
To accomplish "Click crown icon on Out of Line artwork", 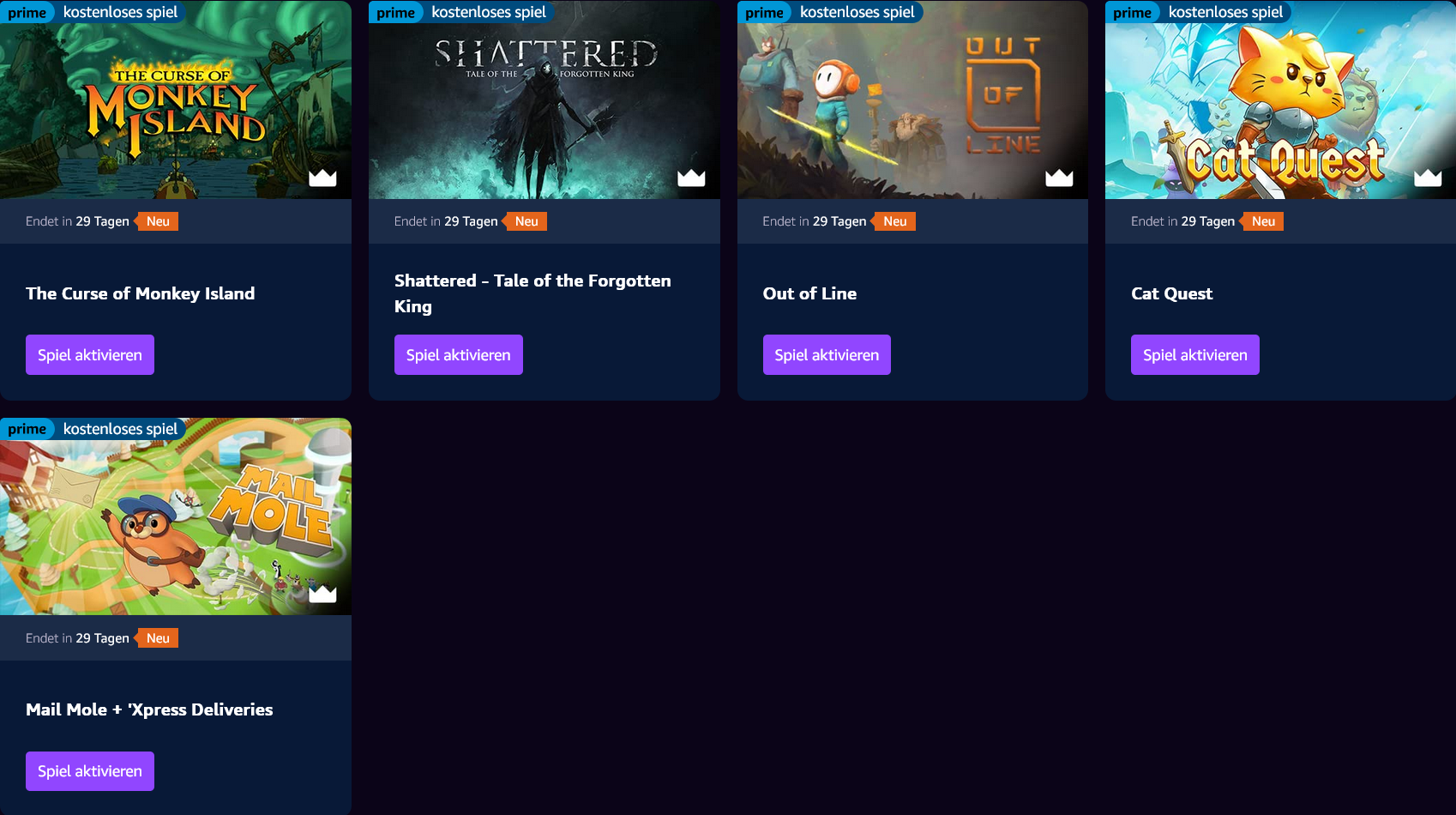I will (1059, 178).
